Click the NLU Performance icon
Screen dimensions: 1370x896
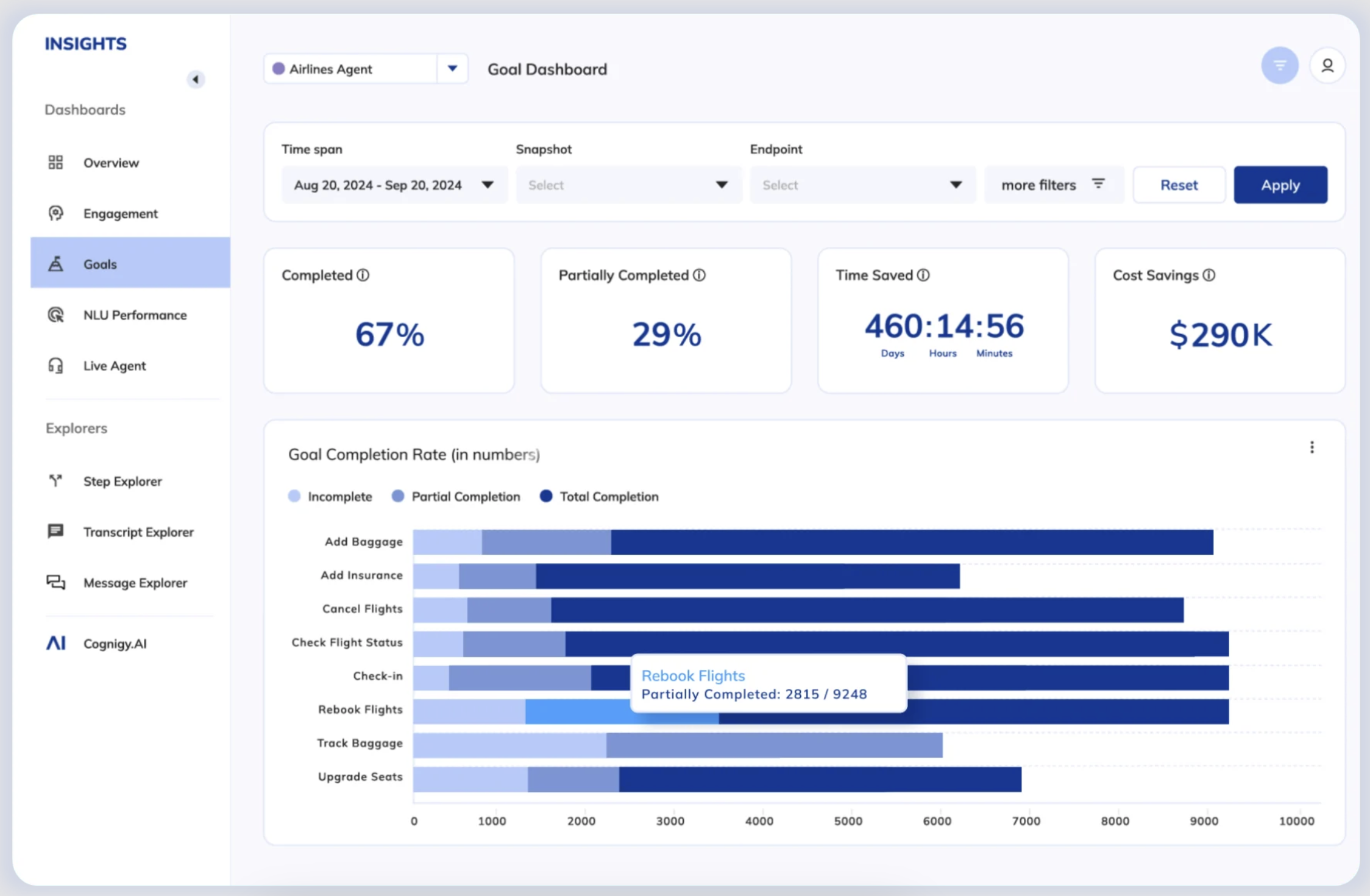(55, 315)
